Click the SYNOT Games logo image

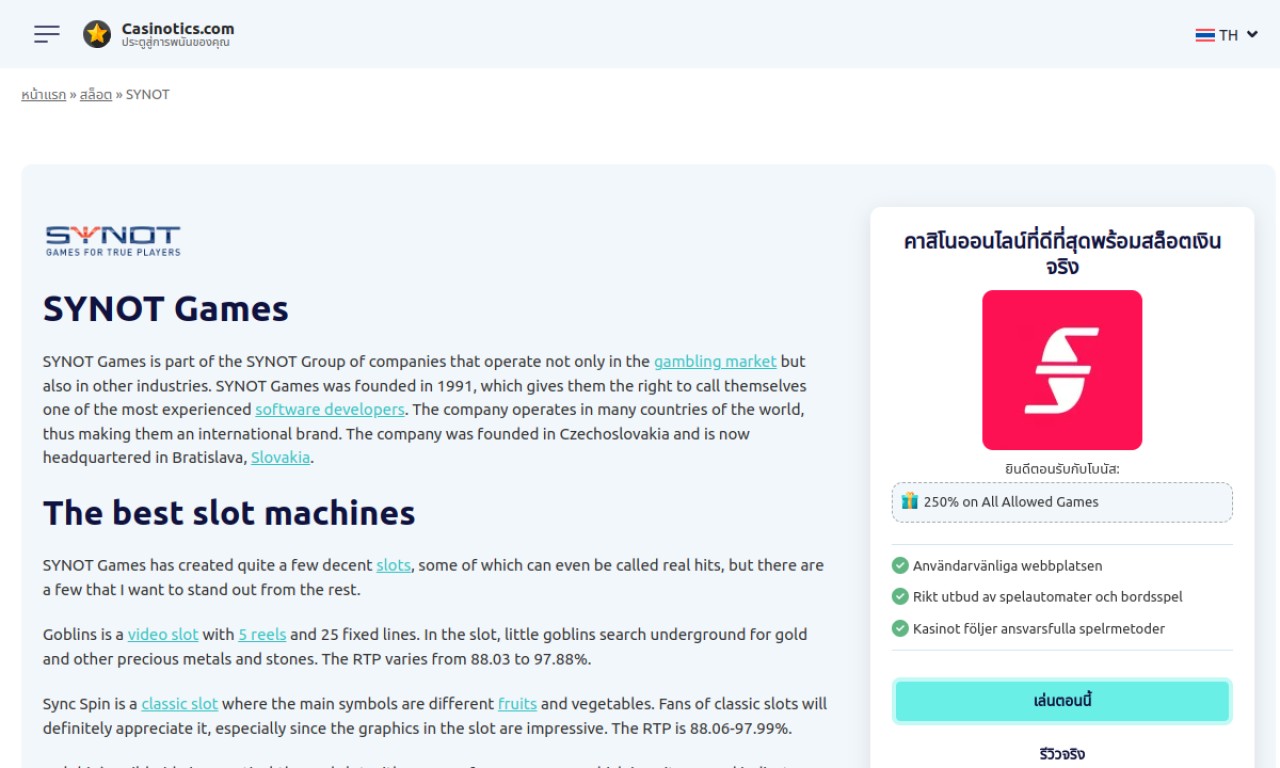pos(113,241)
